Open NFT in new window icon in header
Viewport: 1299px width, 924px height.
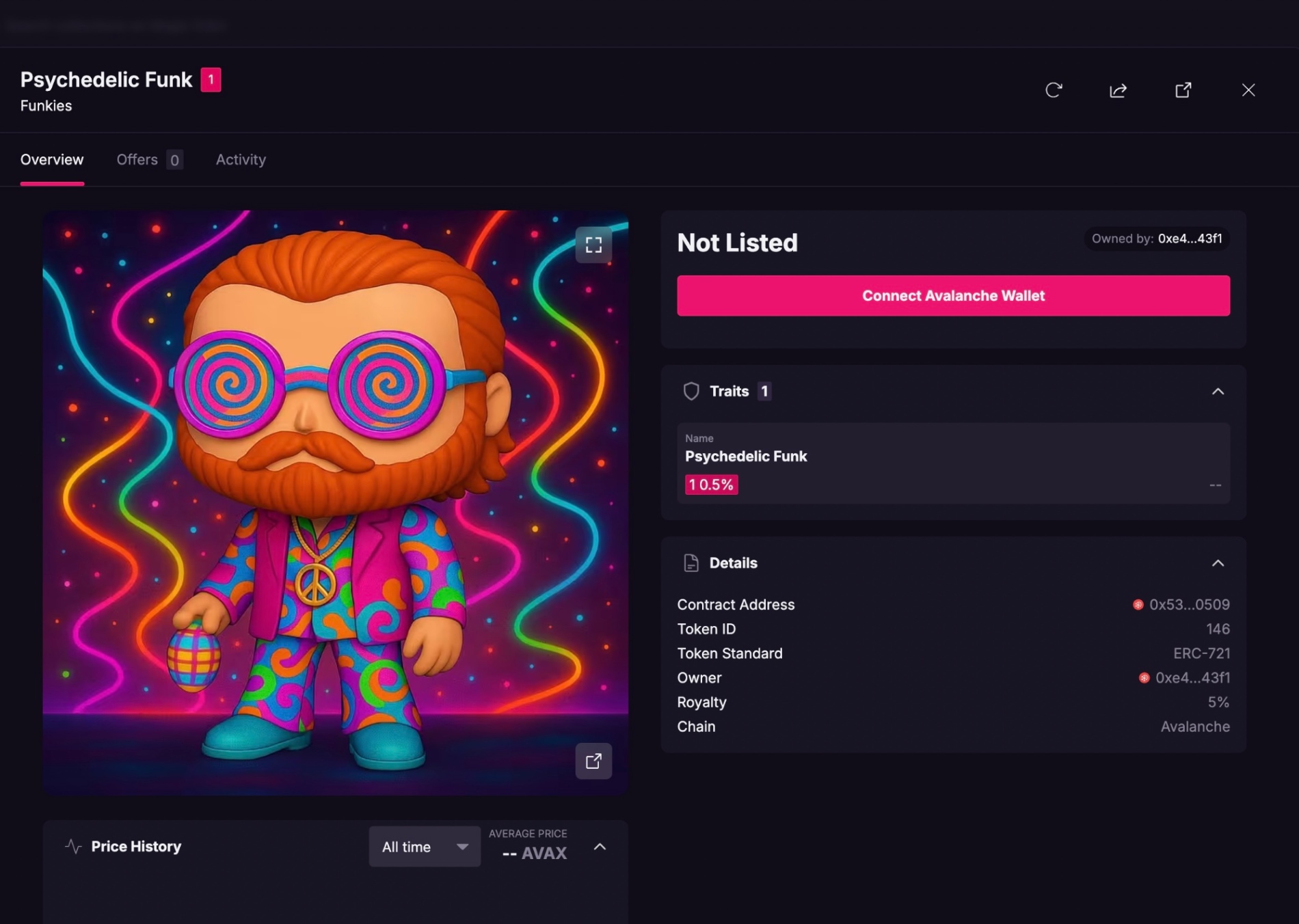click(1183, 90)
